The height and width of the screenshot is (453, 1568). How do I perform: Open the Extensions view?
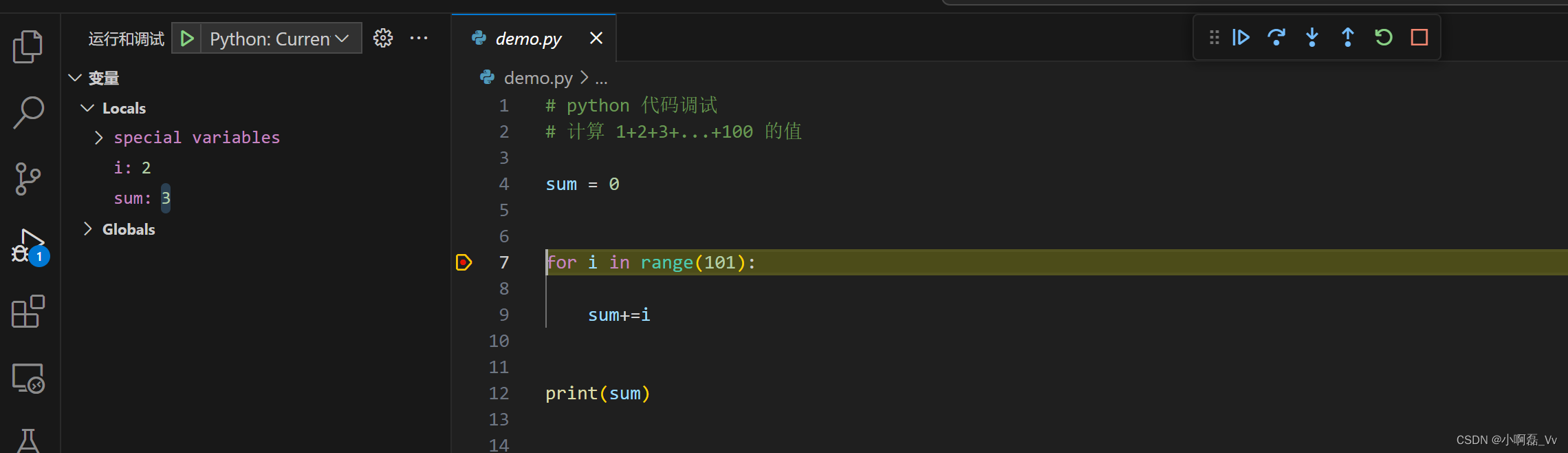pos(28,312)
